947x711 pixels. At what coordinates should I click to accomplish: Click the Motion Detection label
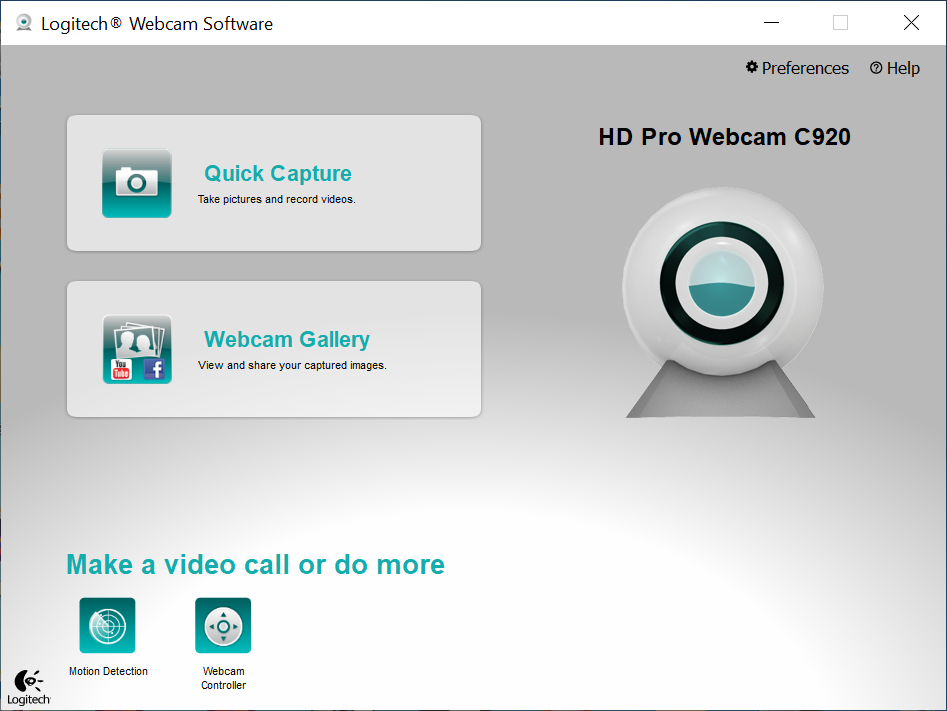tap(108, 671)
